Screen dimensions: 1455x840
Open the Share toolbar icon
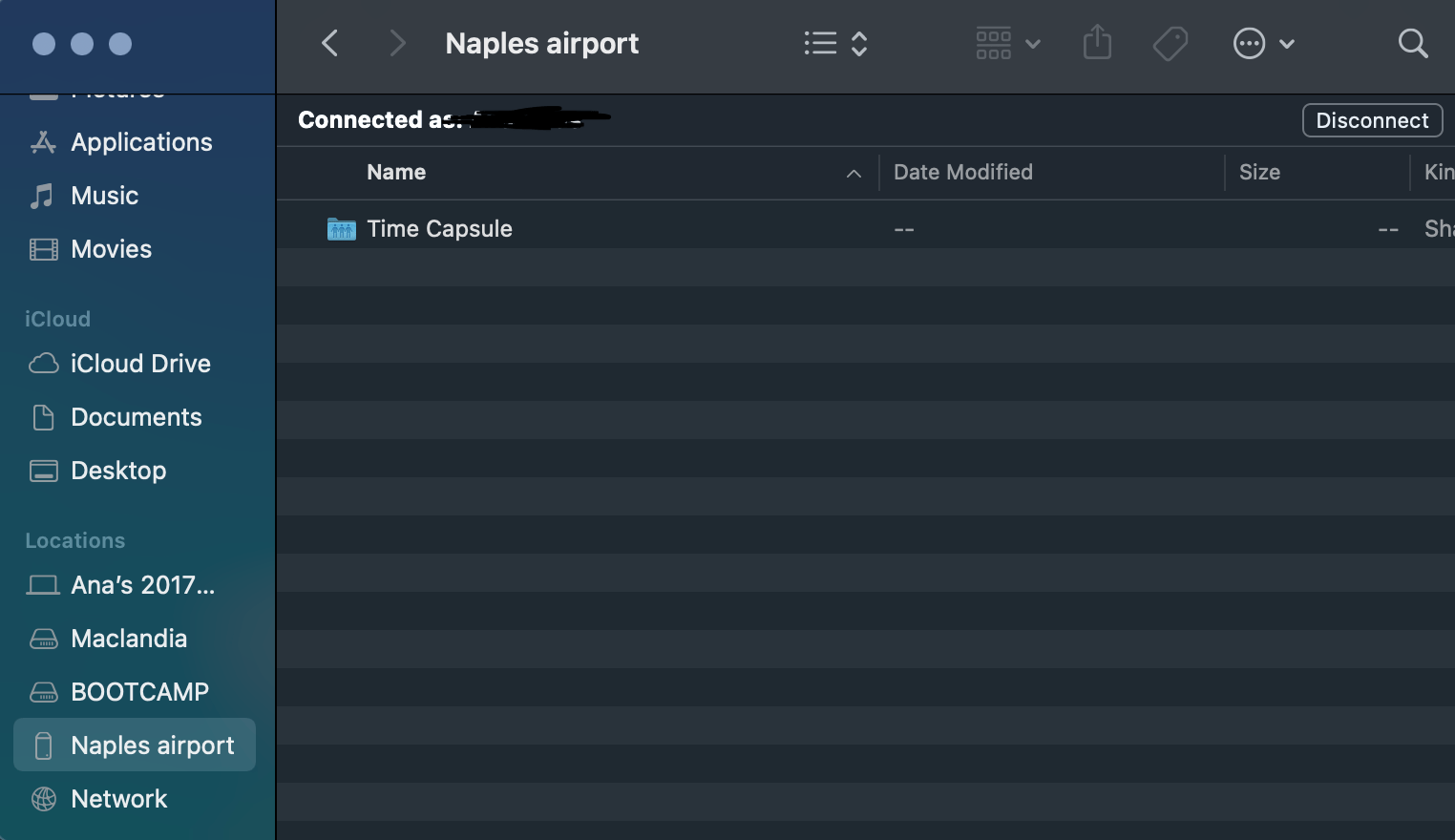point(1097,43)
